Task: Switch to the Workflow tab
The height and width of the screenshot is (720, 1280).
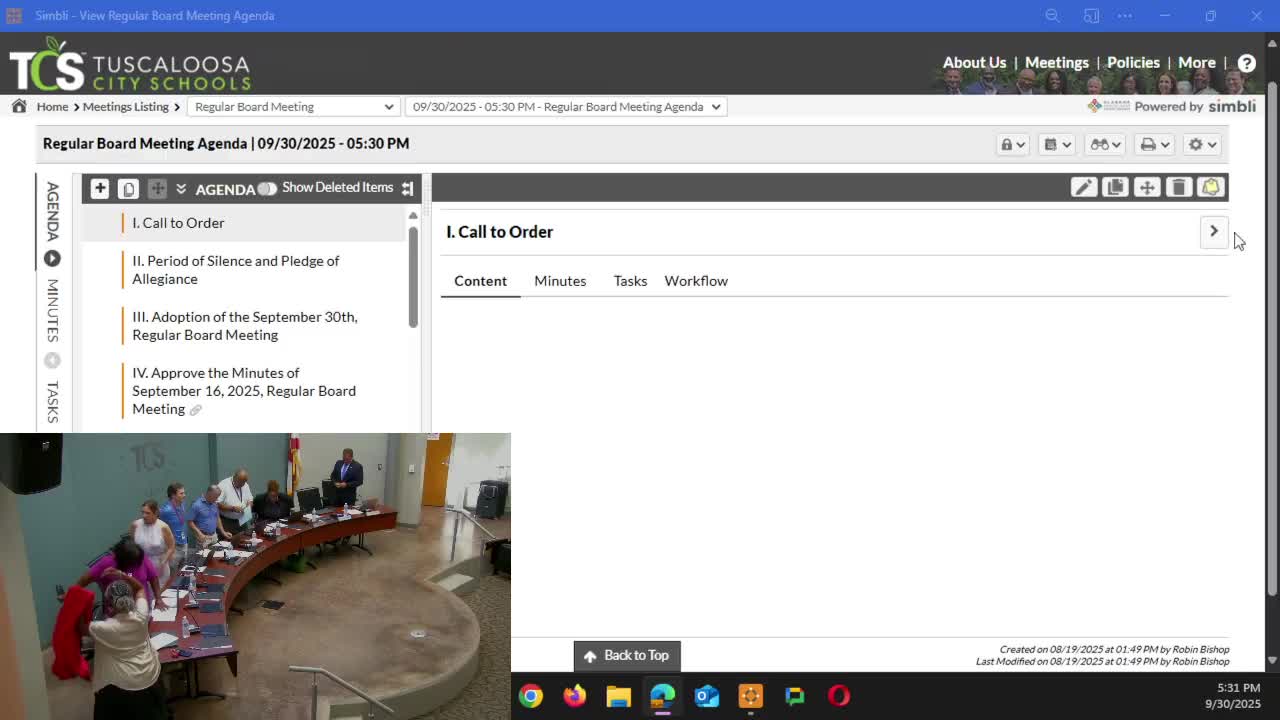Action: [x=696, y=281]
